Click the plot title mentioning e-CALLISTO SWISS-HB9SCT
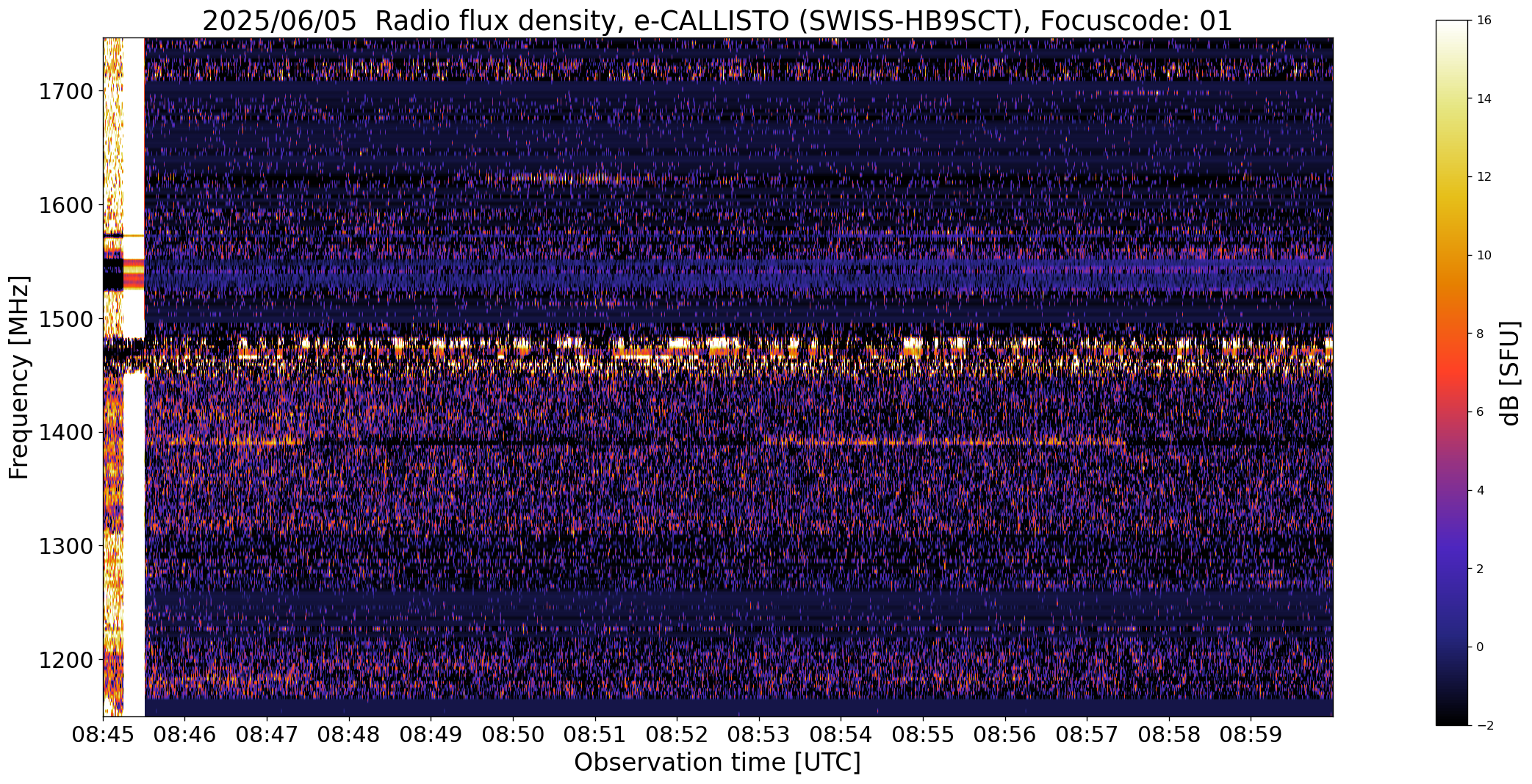Image resolution: width=1532 pixels, height=784 pixels. 717,21
